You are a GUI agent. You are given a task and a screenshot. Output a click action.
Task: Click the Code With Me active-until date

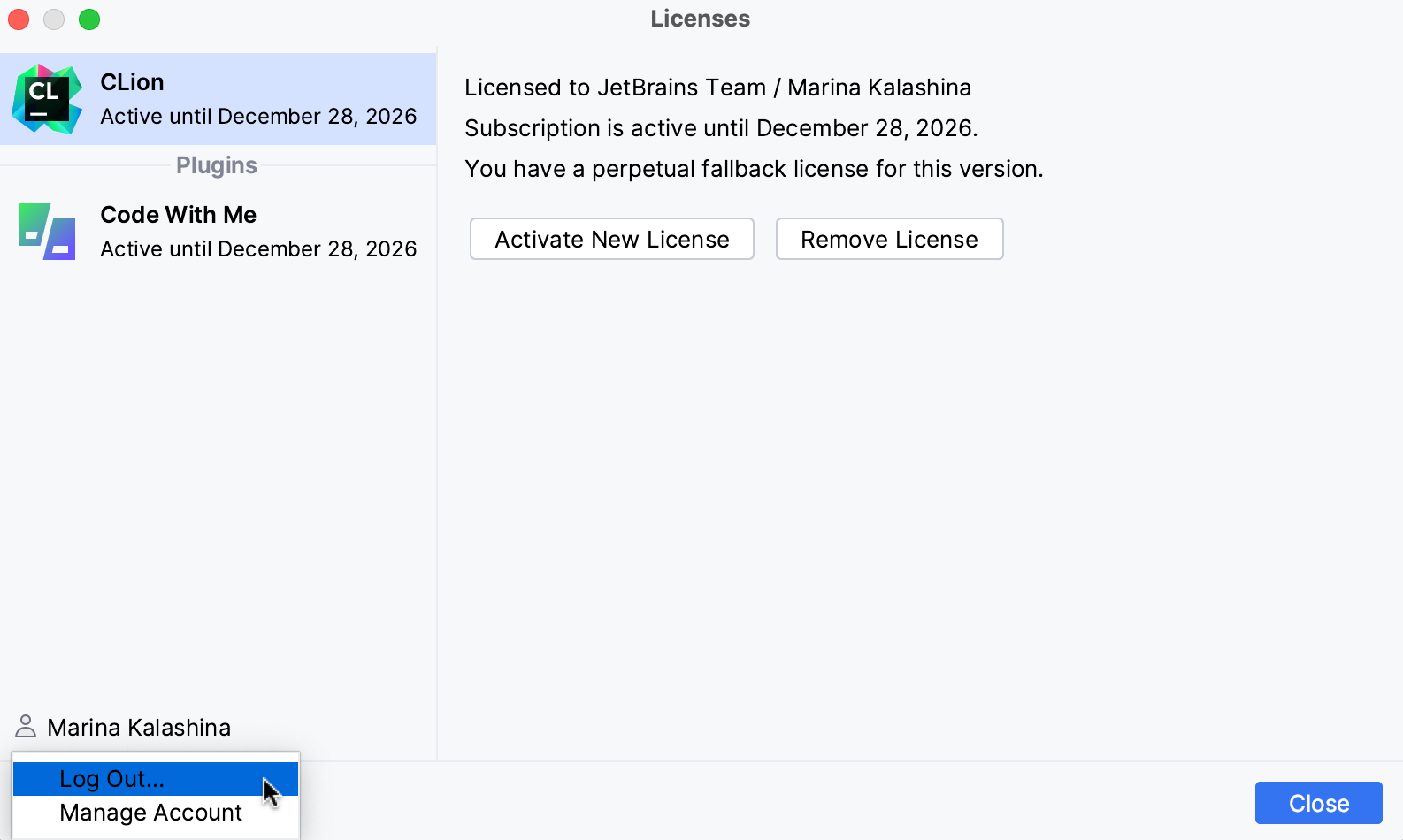tap(258, 249)
